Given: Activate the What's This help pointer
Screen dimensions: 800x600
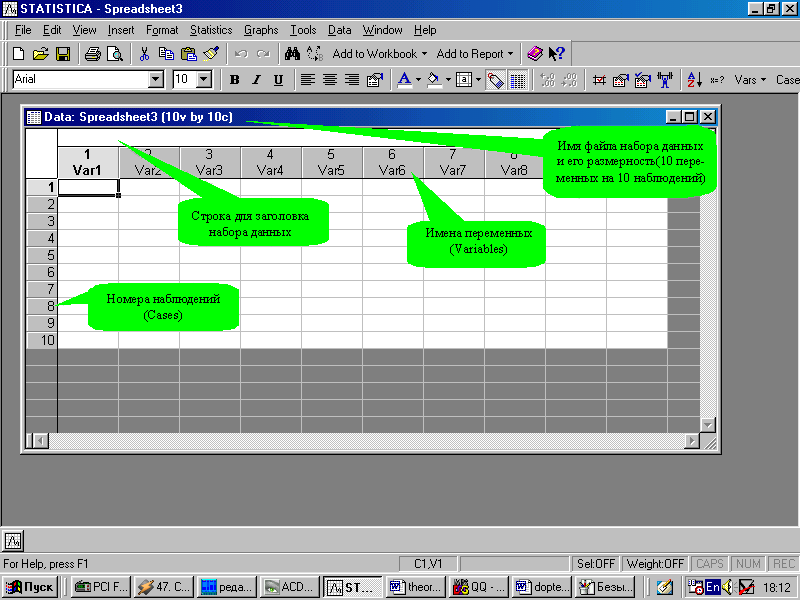Looking at the screenshot, I should tap(557, 54).
